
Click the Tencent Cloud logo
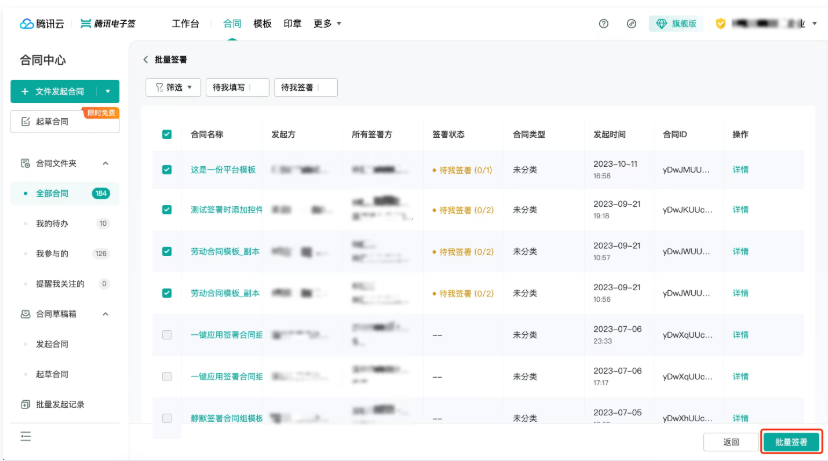42,24
